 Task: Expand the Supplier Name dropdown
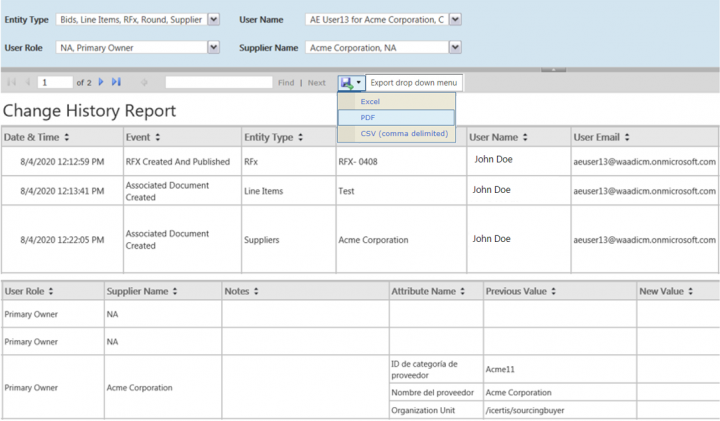(455, 47)
